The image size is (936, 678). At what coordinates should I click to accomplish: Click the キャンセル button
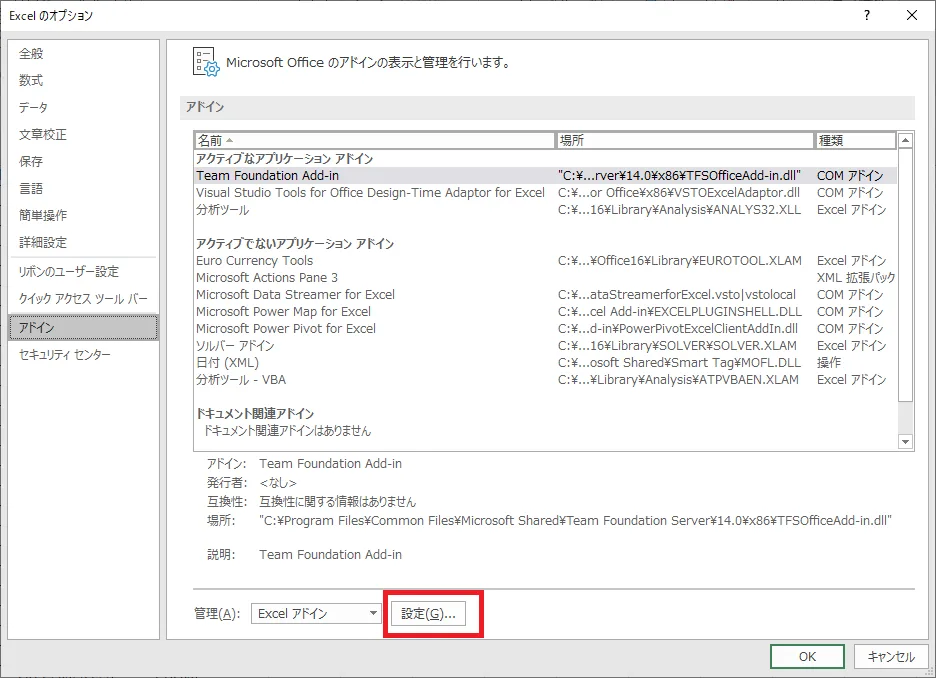pos(890,657)
